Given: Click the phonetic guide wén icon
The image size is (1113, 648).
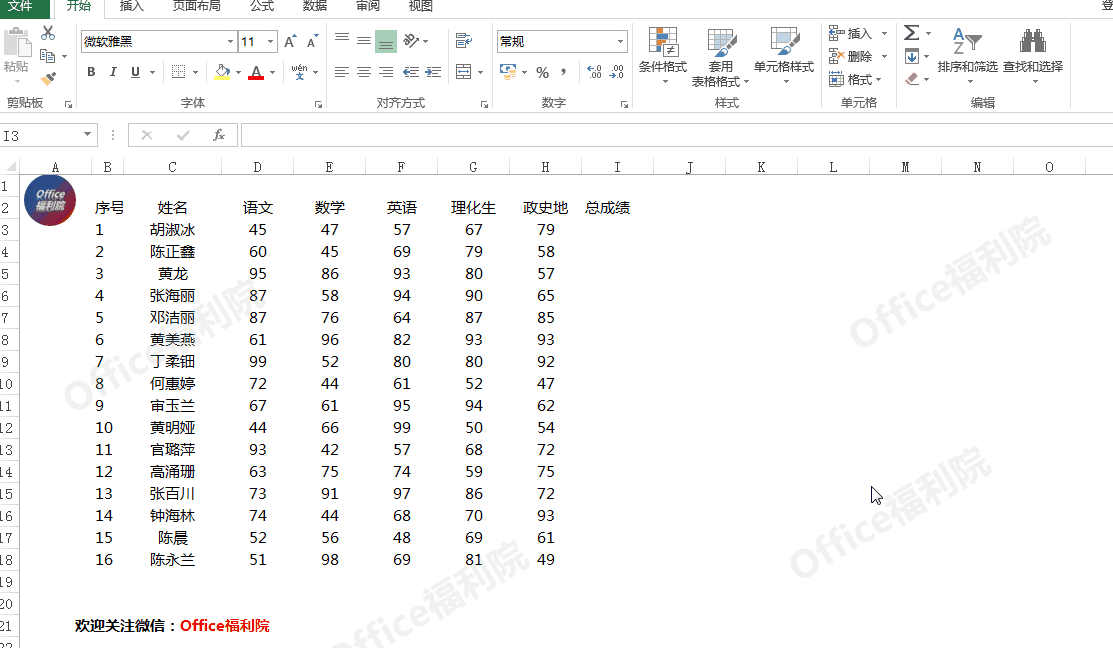Looking at the screenshot, I should click(299, 72).
